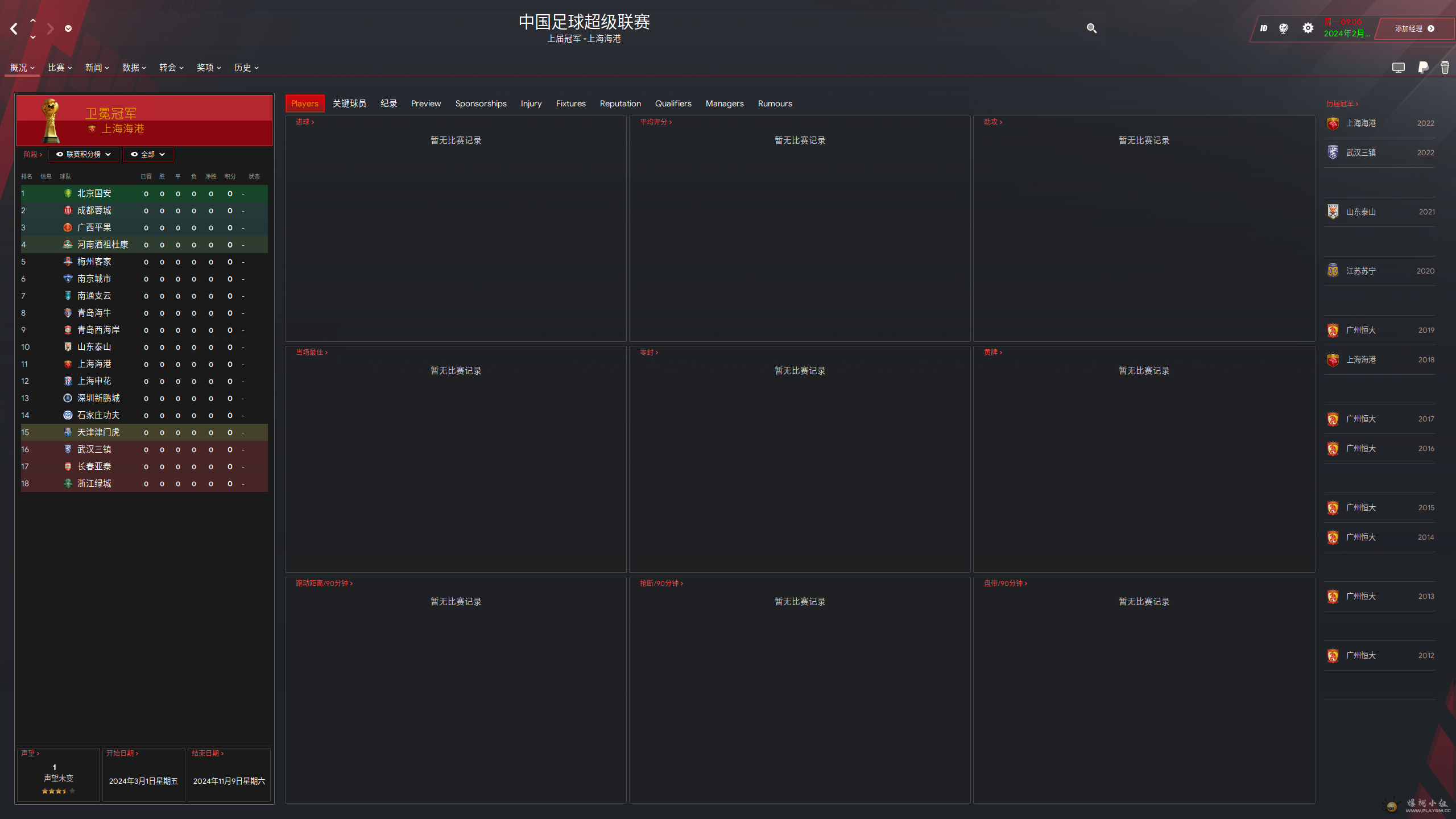Open the 进球 panel link

(x=305, y=122)
